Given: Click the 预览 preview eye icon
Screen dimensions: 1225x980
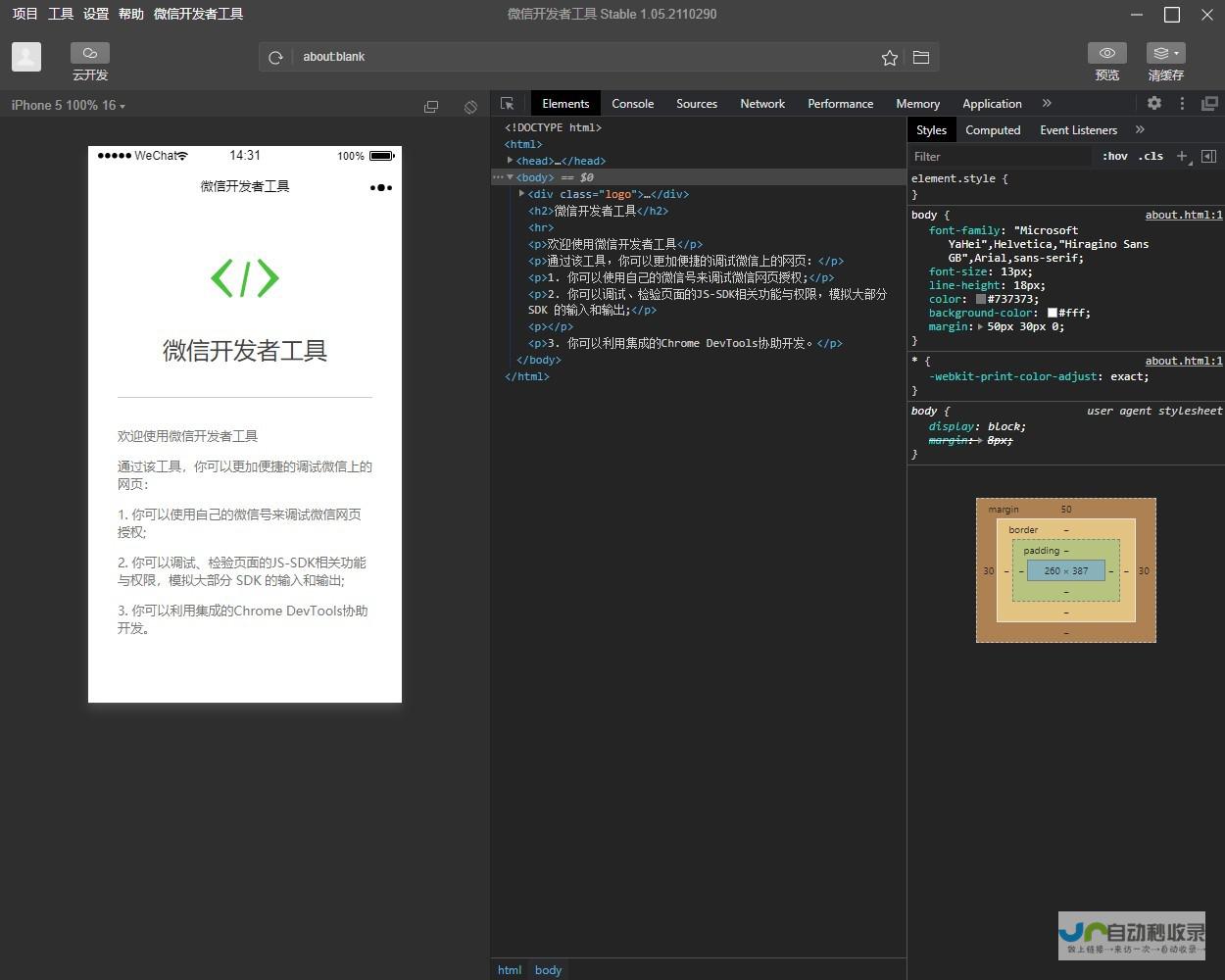Looking at the screenshot, I should (1107, 53).
